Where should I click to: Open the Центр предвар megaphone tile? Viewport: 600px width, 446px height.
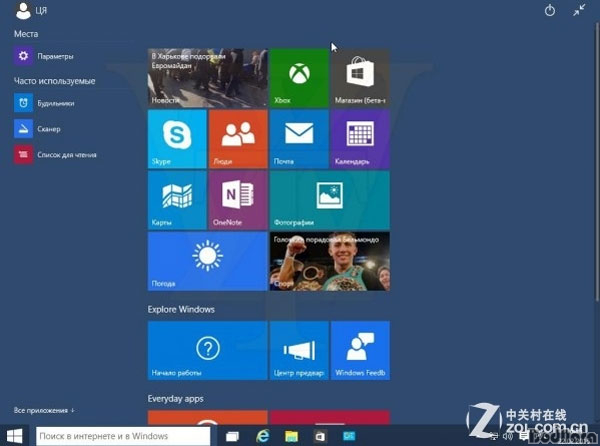coord(299,350)
